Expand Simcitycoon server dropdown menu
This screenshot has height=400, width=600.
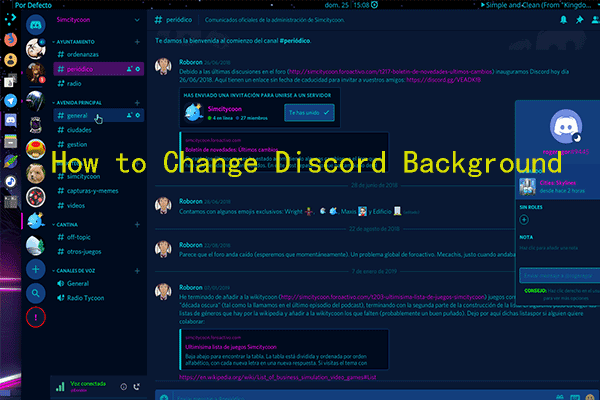(137, 20)
